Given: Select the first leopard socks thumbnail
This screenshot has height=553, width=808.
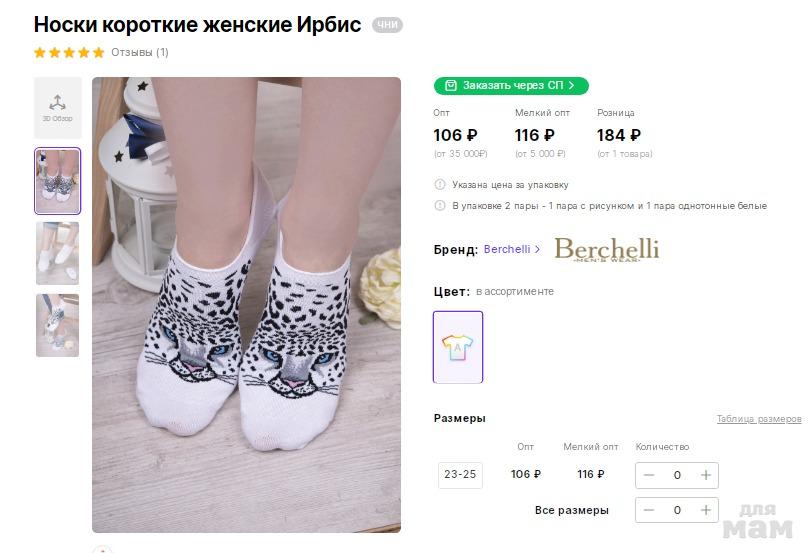Looking at the screenshot, I should [57, 181].
